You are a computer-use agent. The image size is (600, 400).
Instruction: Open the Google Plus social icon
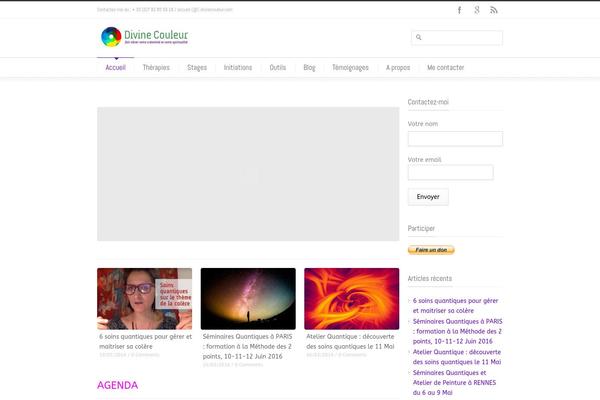(477, 10)
